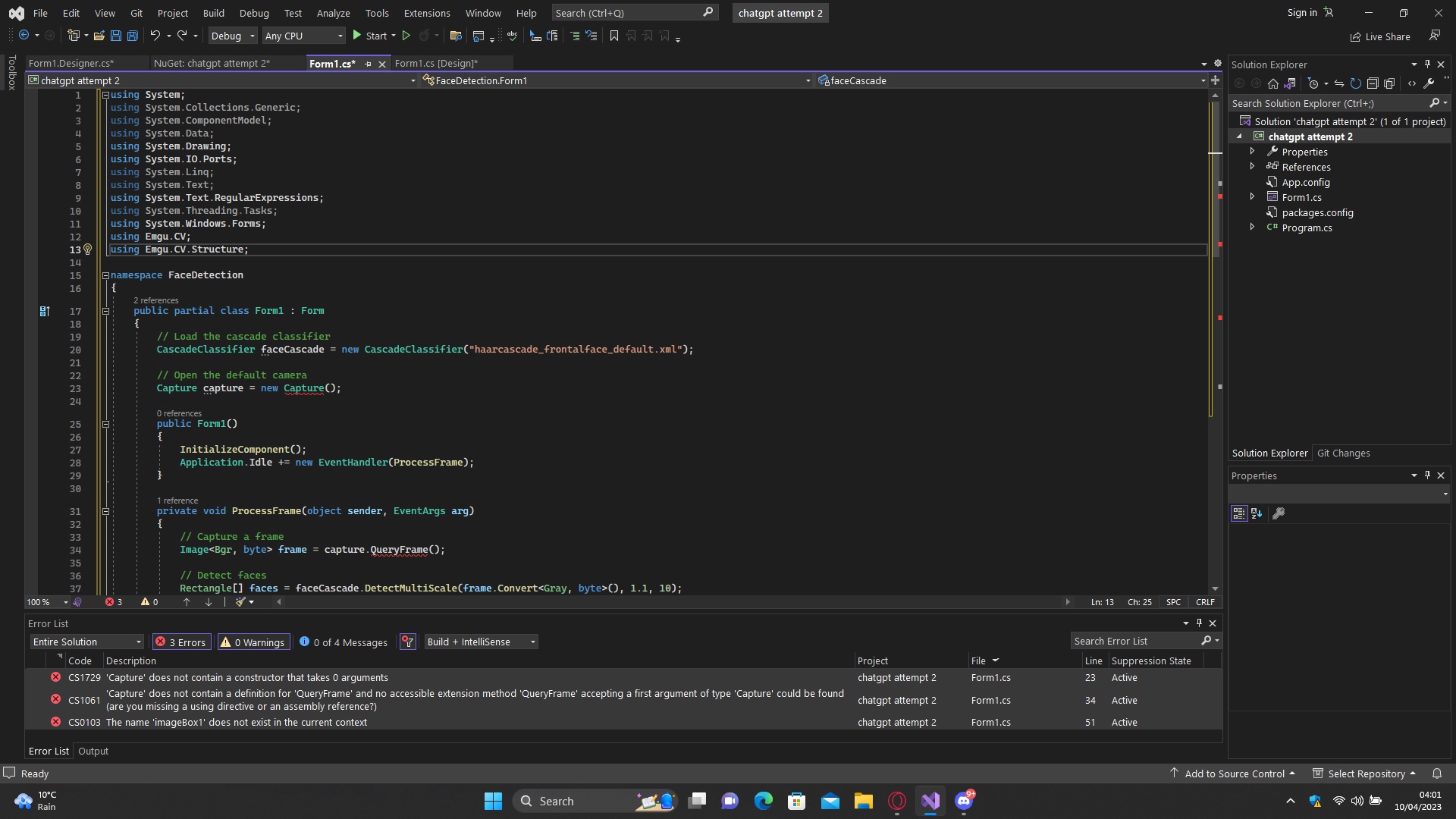
Task: Click lightbulb quick actions on line 13
Action: tap(87, 249)
